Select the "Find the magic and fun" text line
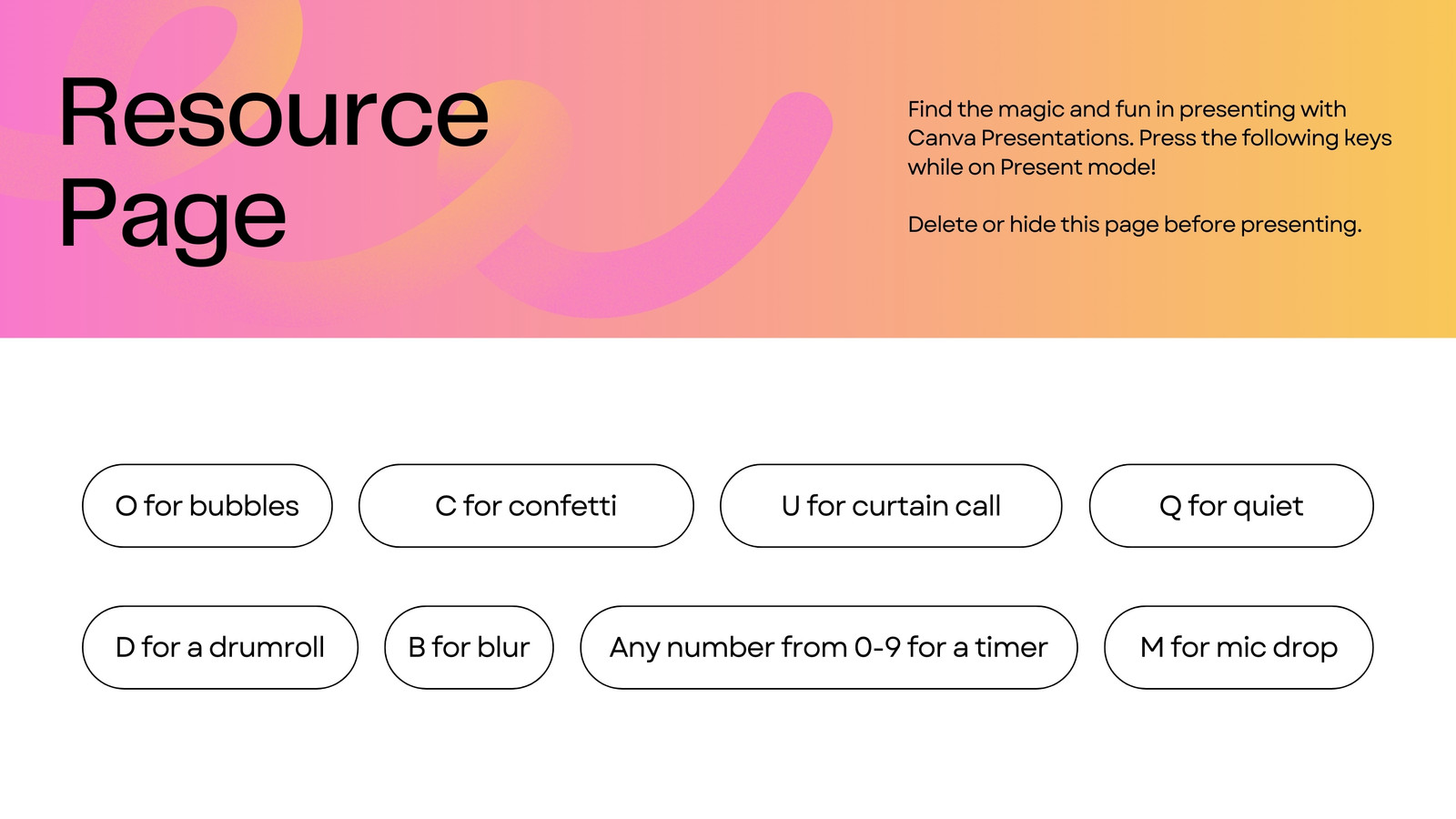The width and height of the screenshot is (1456, 819). click(1127, 109)
